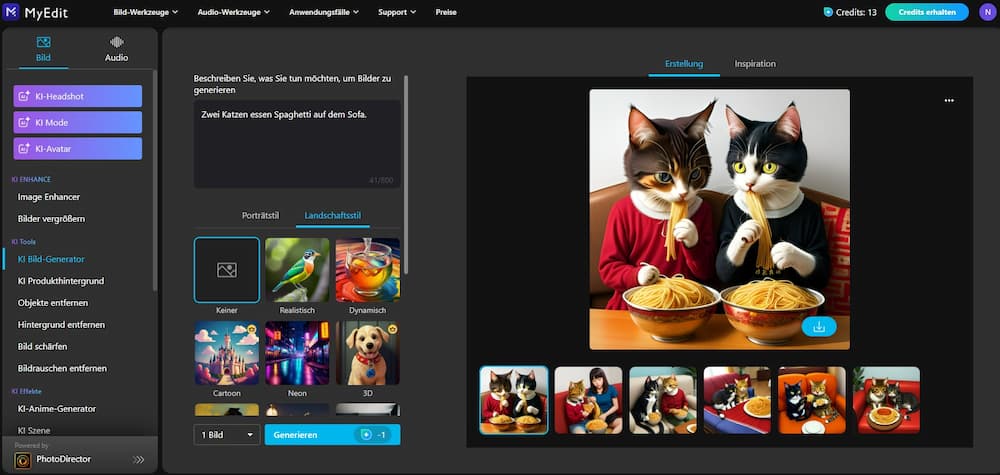Click the PhotoDirector app icon

coord(23,460)
